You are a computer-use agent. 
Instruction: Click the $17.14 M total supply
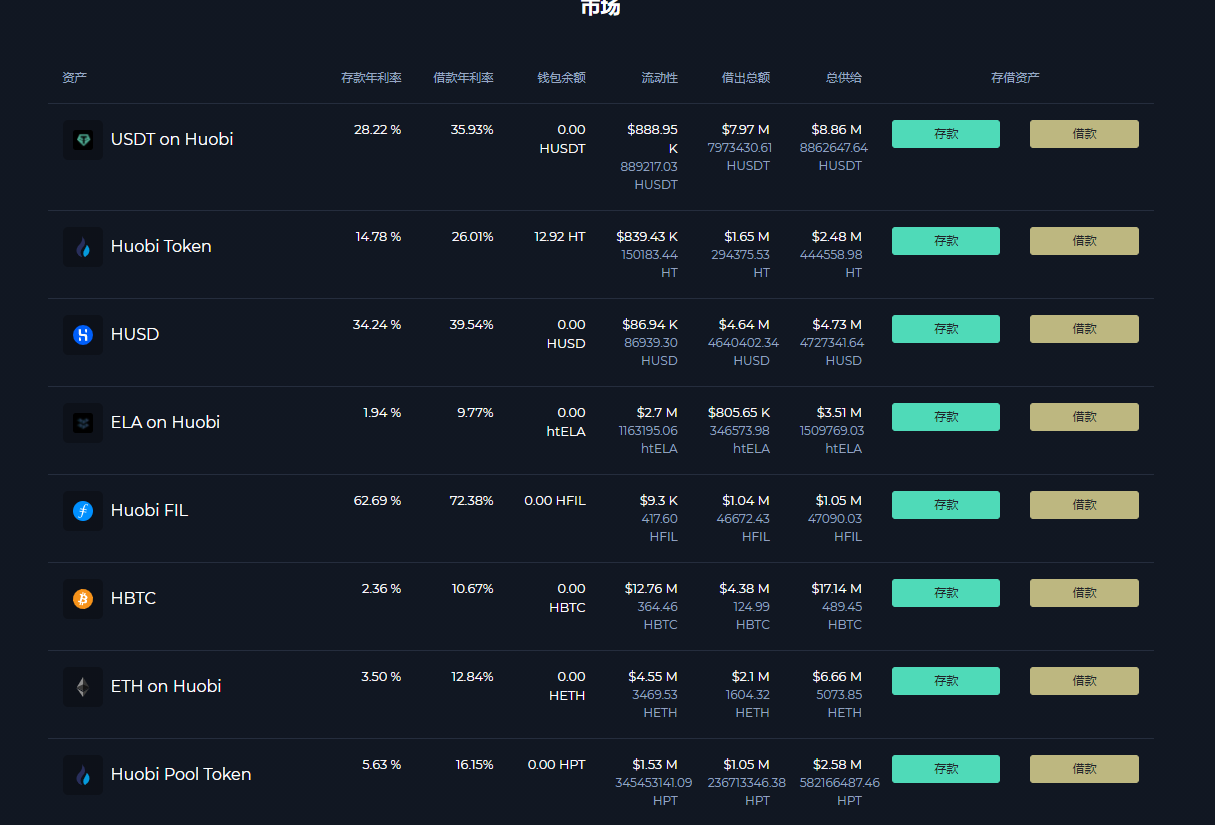click(x=836, y=589)
